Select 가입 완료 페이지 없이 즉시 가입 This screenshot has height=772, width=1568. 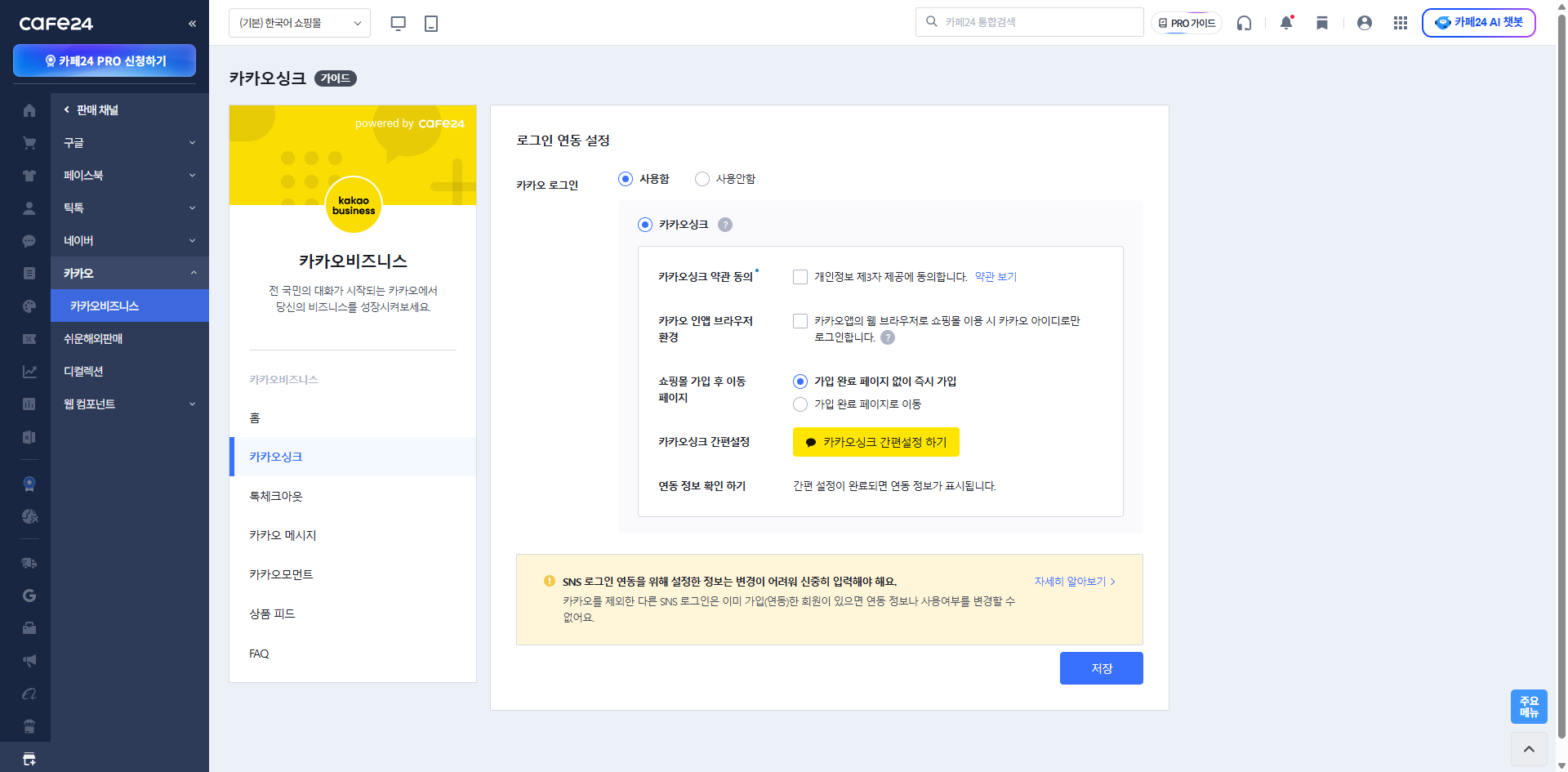800,382
